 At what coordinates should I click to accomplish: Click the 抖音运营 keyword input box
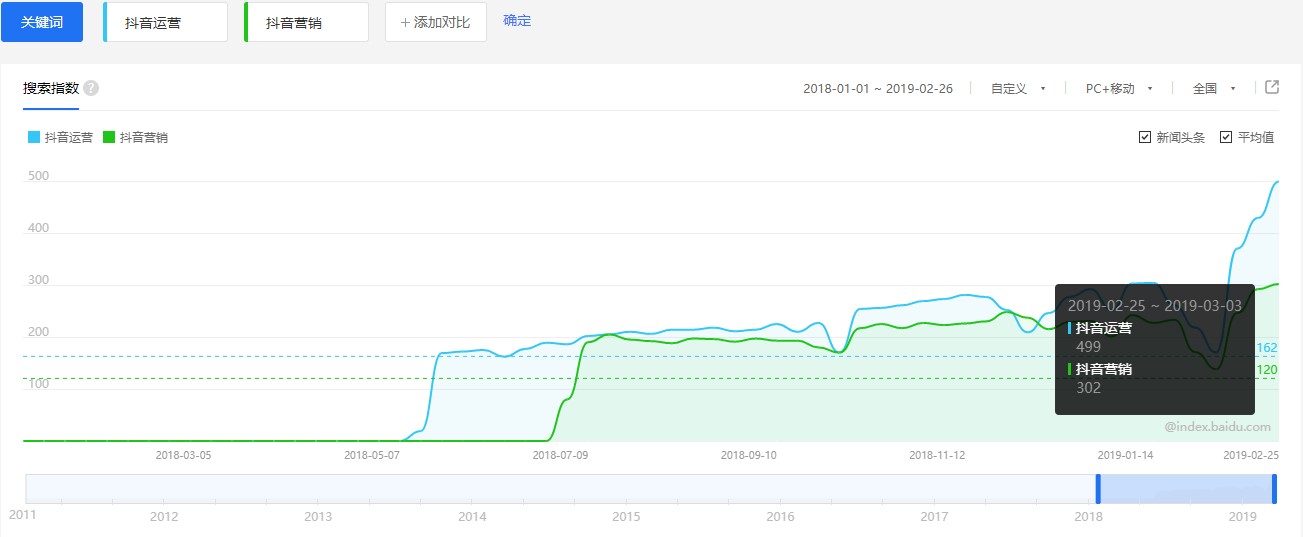[x=165, y=22]
